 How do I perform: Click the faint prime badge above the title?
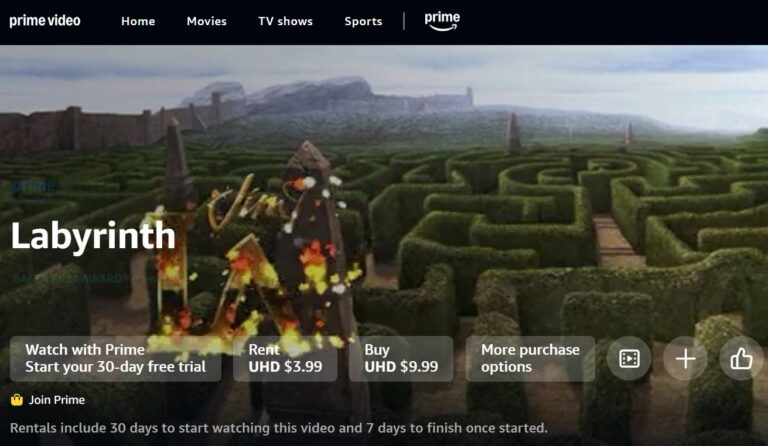[33, 187]
